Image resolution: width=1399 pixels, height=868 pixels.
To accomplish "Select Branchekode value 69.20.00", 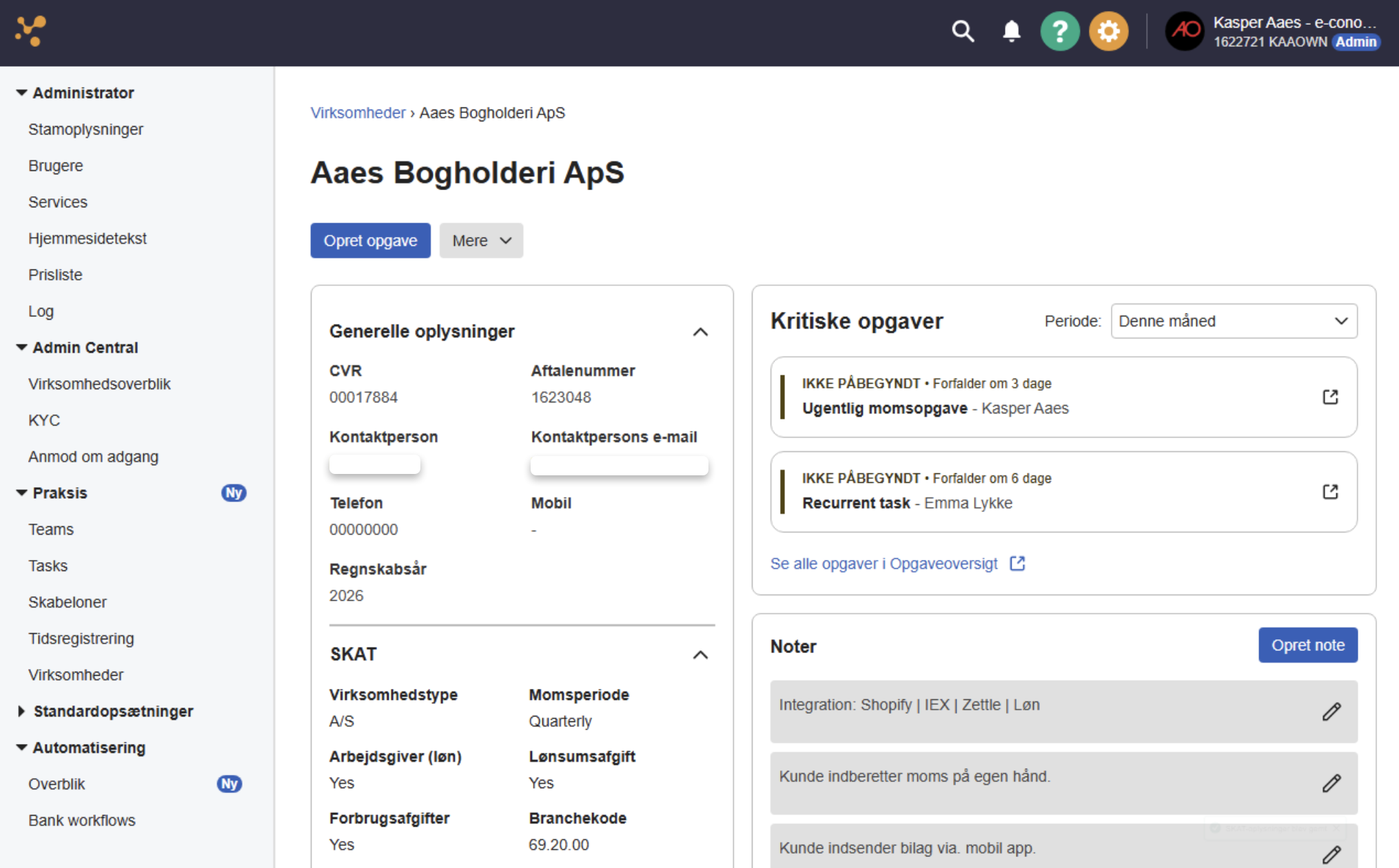I will point(559,845).
